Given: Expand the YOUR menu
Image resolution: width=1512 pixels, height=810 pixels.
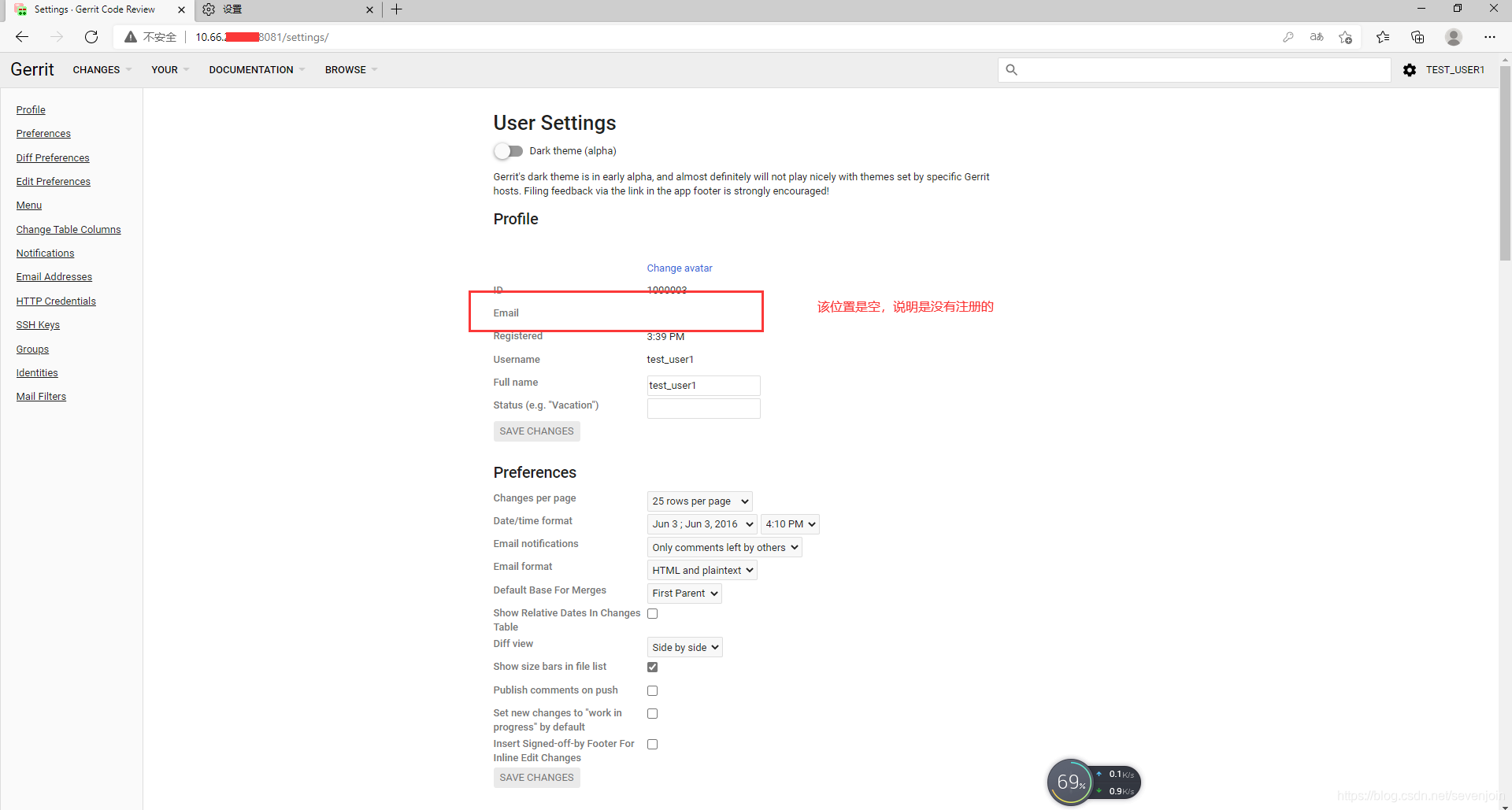Looking at the screenshot, I should coord(170,70).
